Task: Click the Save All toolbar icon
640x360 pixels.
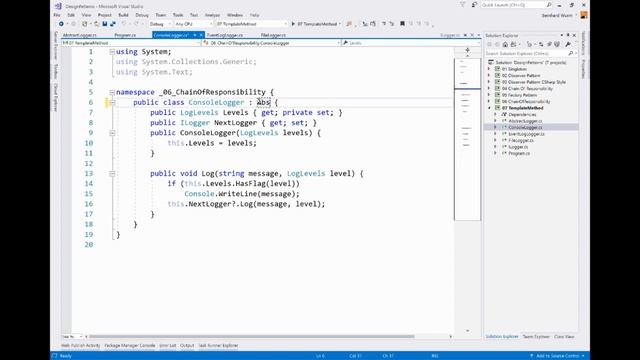Action: 113,24
